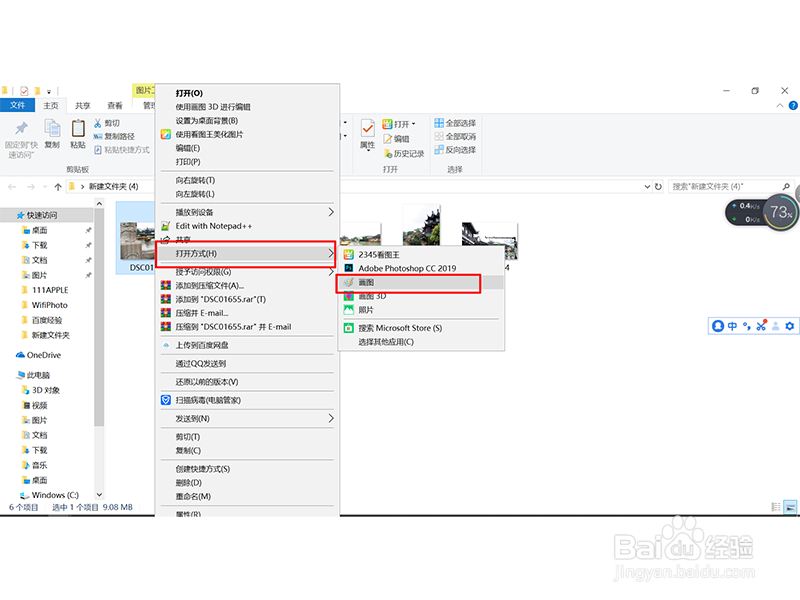Click the Edit button in ribbon
This screenshot has height=600, width=800.
[396, 138]
